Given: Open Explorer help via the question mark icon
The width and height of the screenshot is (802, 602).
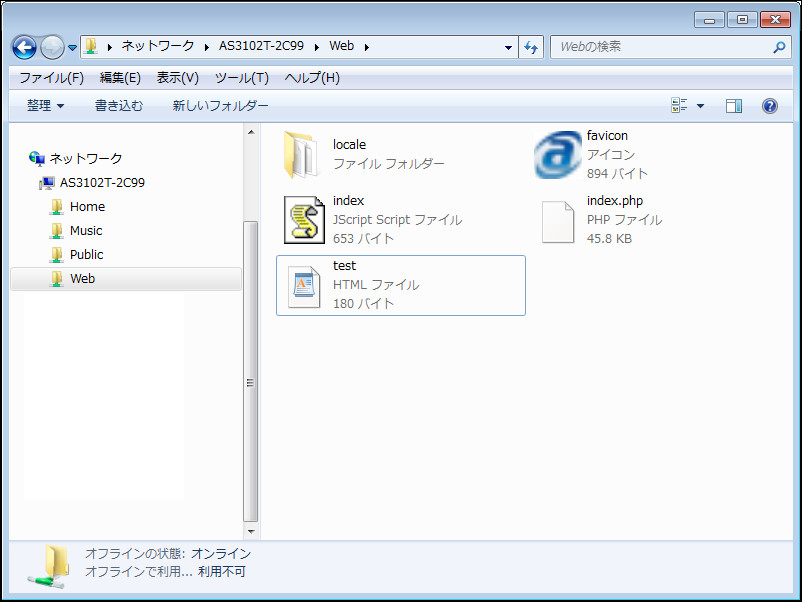Looking at the screenshot, I should pyautogui.click(x=768, y=106).
